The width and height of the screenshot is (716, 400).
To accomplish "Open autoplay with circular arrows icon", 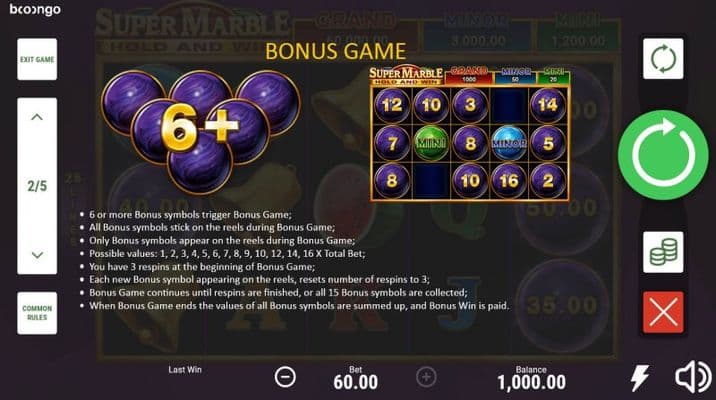I will [663, 59].
